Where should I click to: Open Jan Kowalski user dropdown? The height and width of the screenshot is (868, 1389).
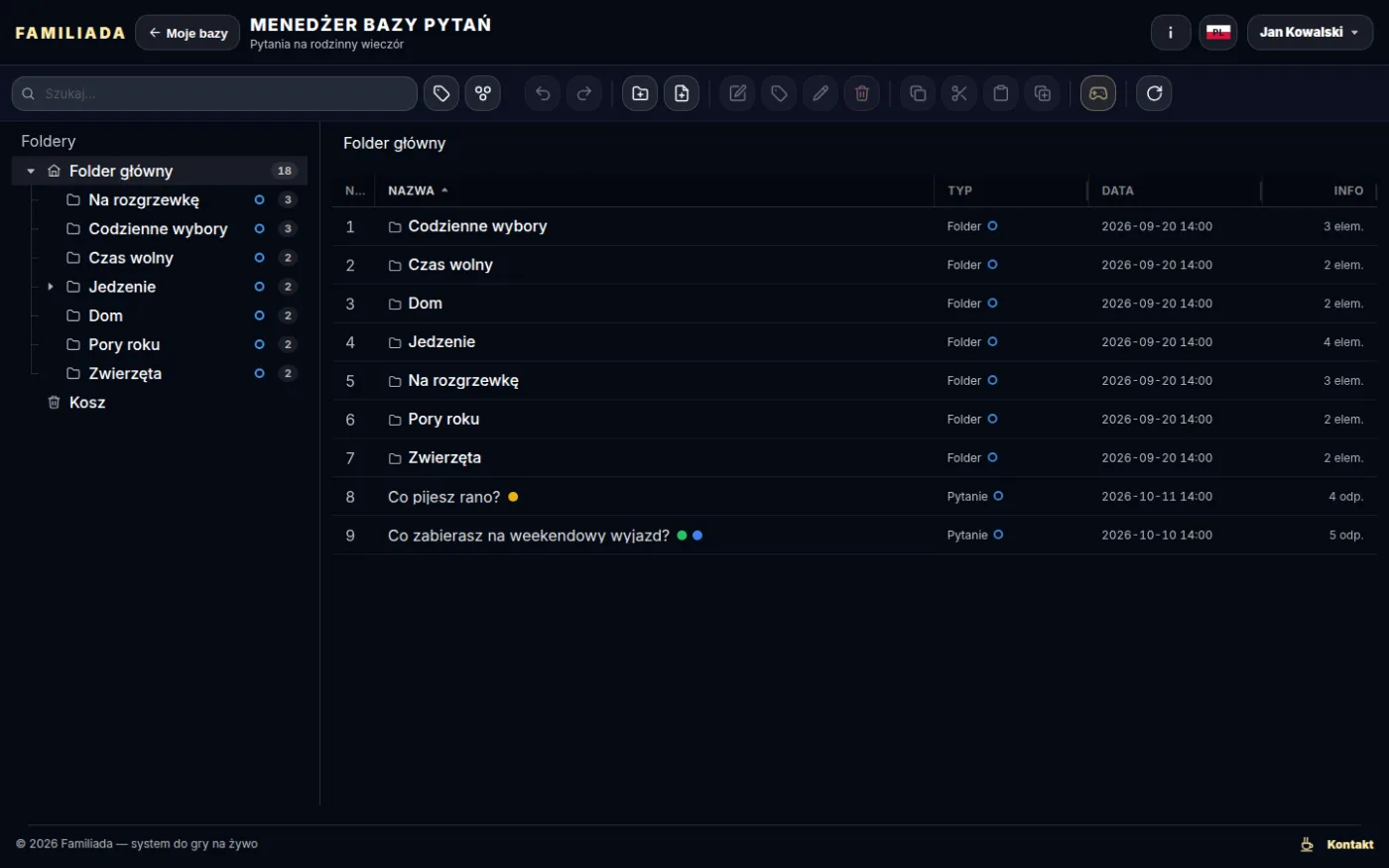(x=1310, y=33)
